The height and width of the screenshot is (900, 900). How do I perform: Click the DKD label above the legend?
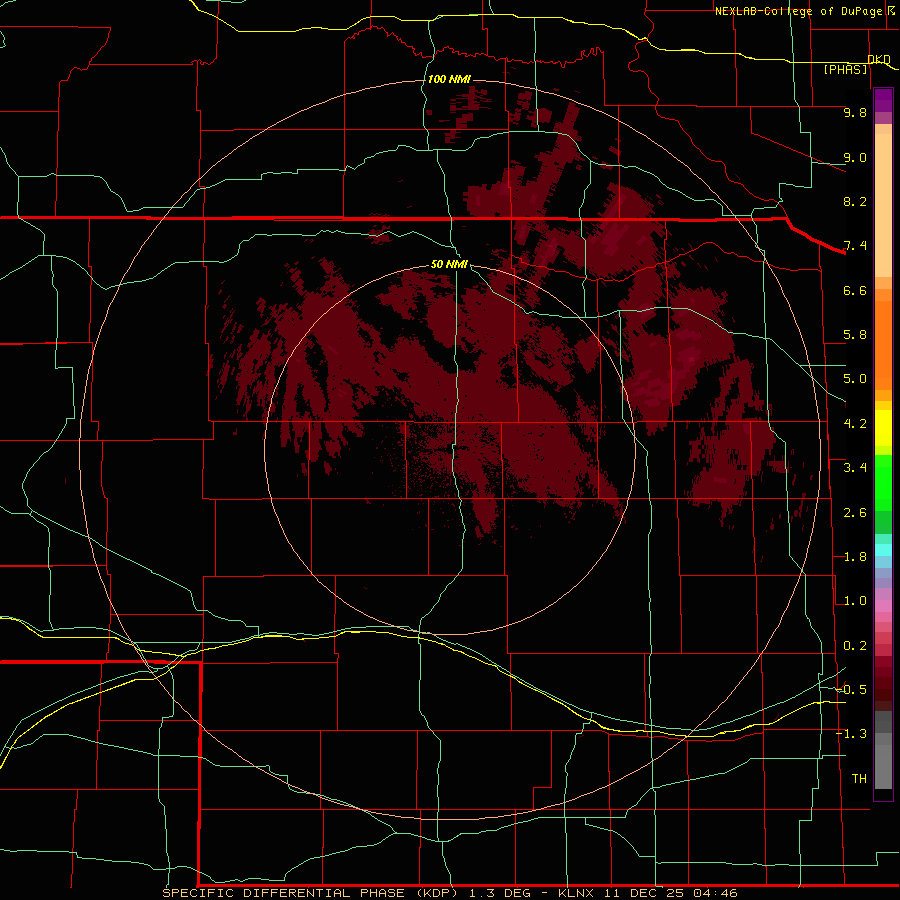click(x=879, y=59)
